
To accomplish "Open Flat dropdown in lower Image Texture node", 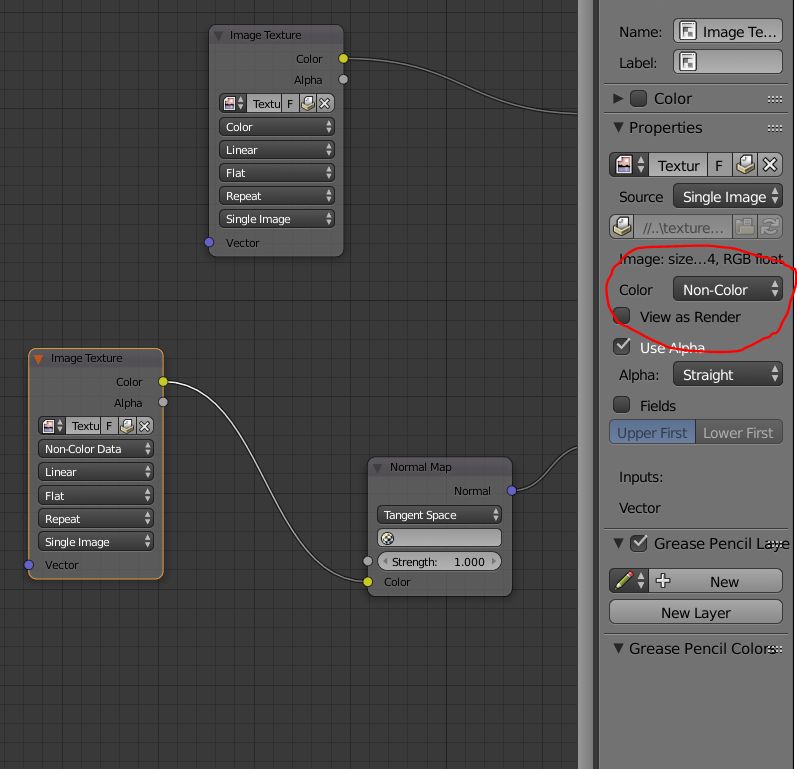I will (96, 495).
